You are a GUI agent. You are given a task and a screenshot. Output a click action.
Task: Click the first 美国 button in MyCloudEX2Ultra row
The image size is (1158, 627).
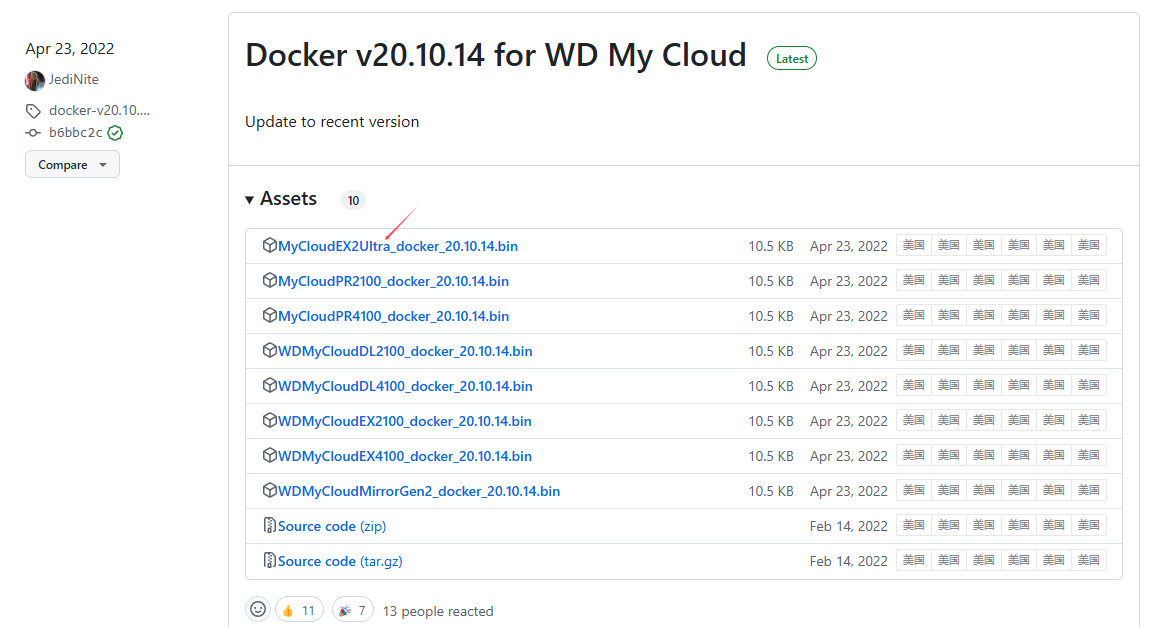pyautogui.click(x=914, y=245)
